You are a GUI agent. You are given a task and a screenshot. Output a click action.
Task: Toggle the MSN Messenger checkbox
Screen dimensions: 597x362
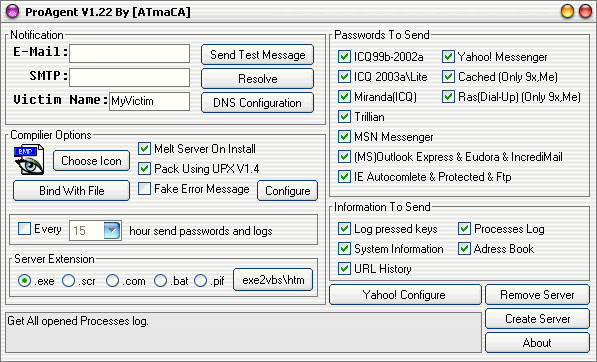tap(344, 136)
